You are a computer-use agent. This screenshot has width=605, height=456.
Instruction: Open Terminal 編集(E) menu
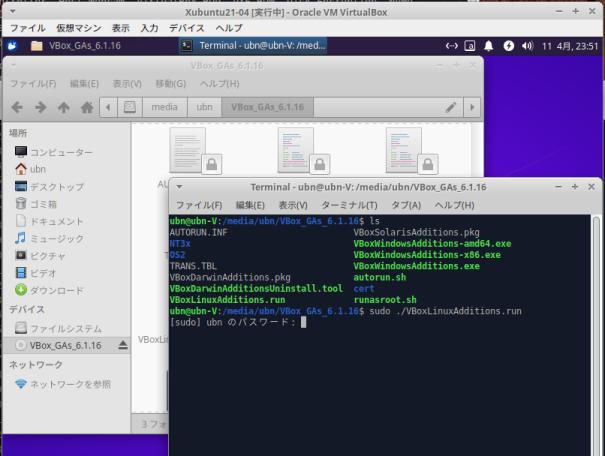click(250, 205)
